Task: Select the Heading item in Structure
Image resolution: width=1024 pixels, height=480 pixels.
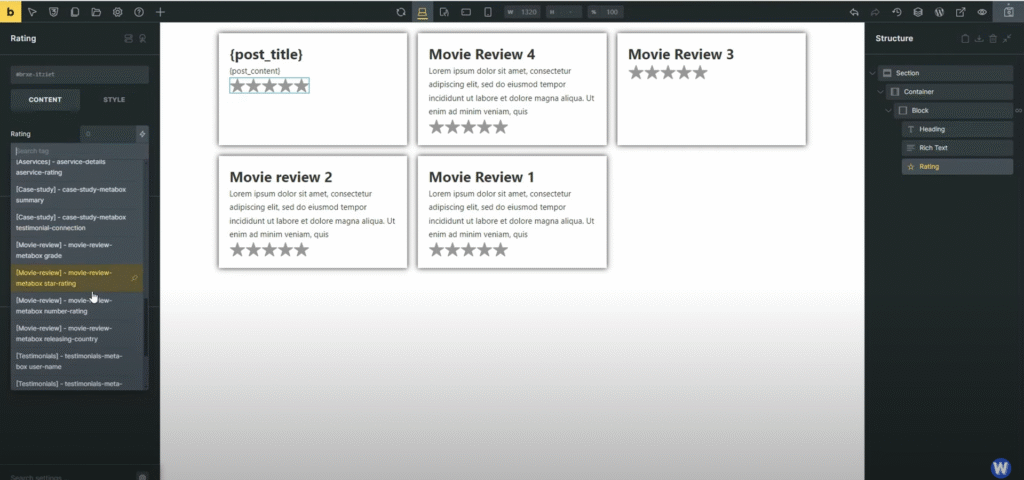Action: [957, 129]
